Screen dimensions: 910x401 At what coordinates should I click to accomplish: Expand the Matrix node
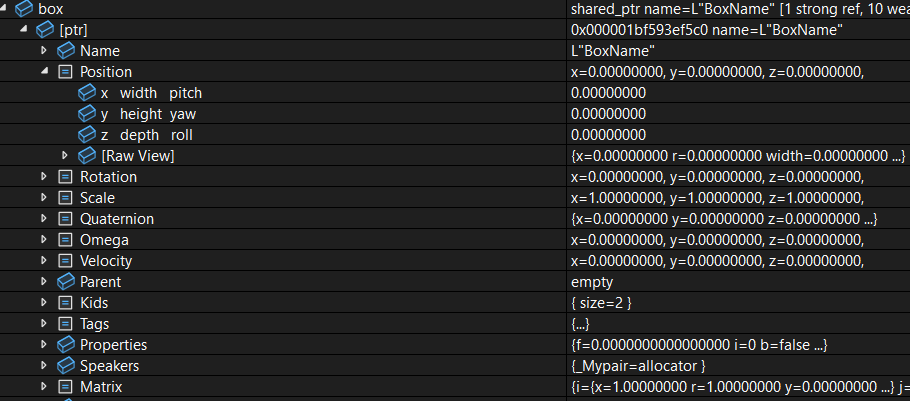[x=44, y=386]
